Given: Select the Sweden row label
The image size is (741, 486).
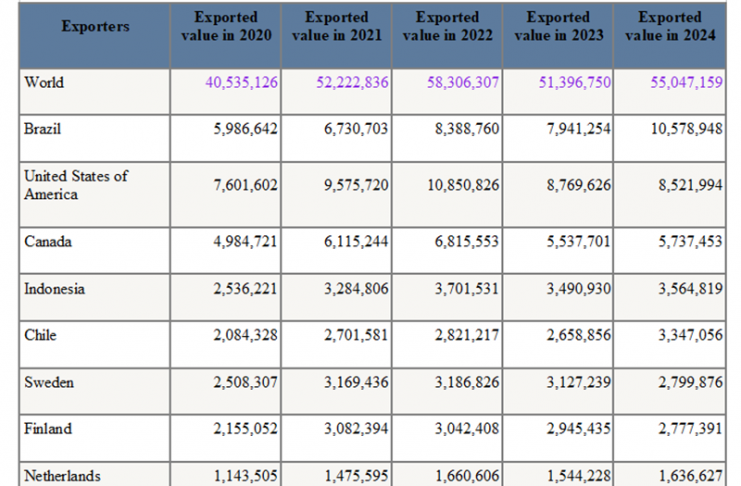Looking at the screenshot, I should [x=49, y=382].
